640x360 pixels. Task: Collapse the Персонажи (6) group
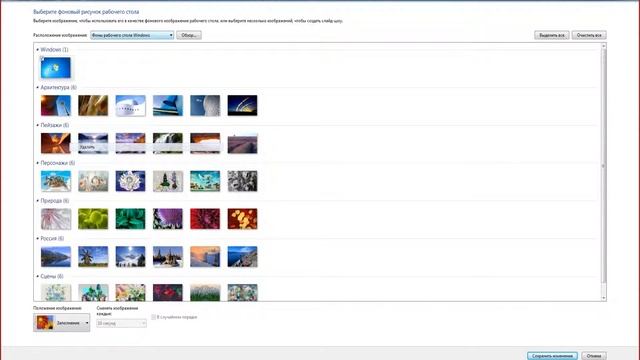pyautogui.click(x=38, y=163)
